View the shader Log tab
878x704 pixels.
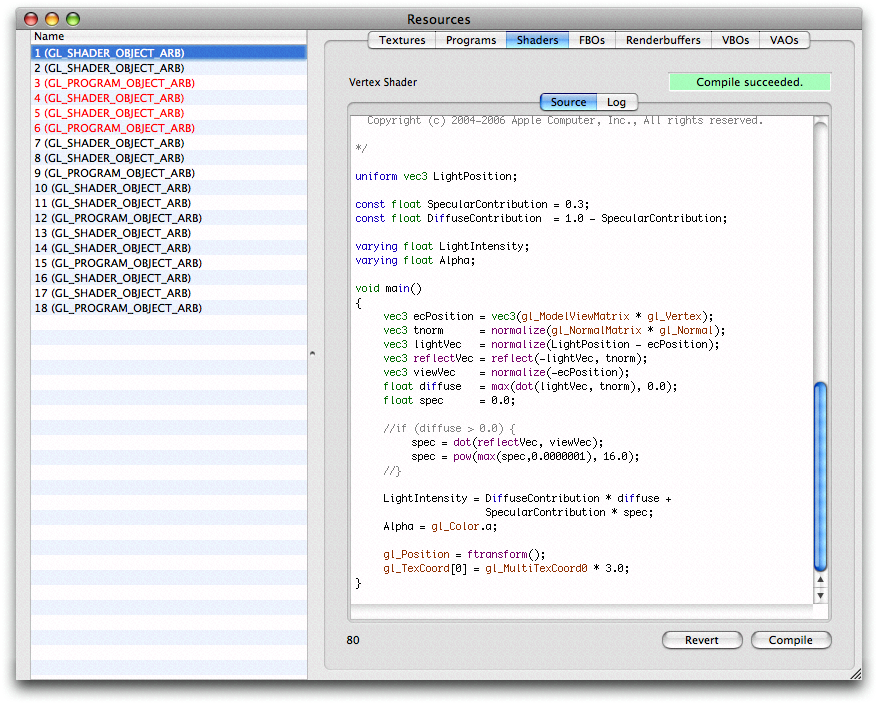[616, 102]
